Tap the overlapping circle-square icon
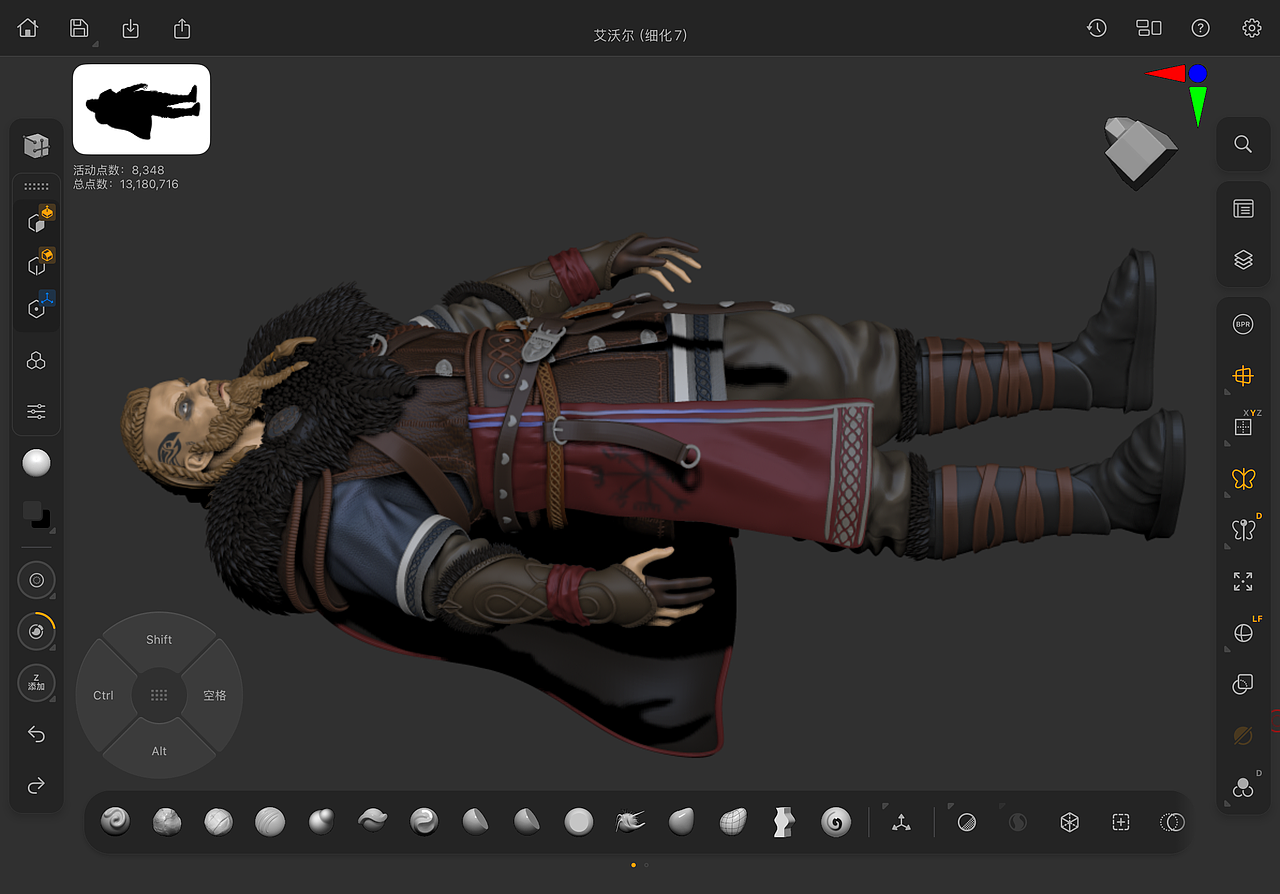1280x894 pixels. click(x=1243, y=684)
